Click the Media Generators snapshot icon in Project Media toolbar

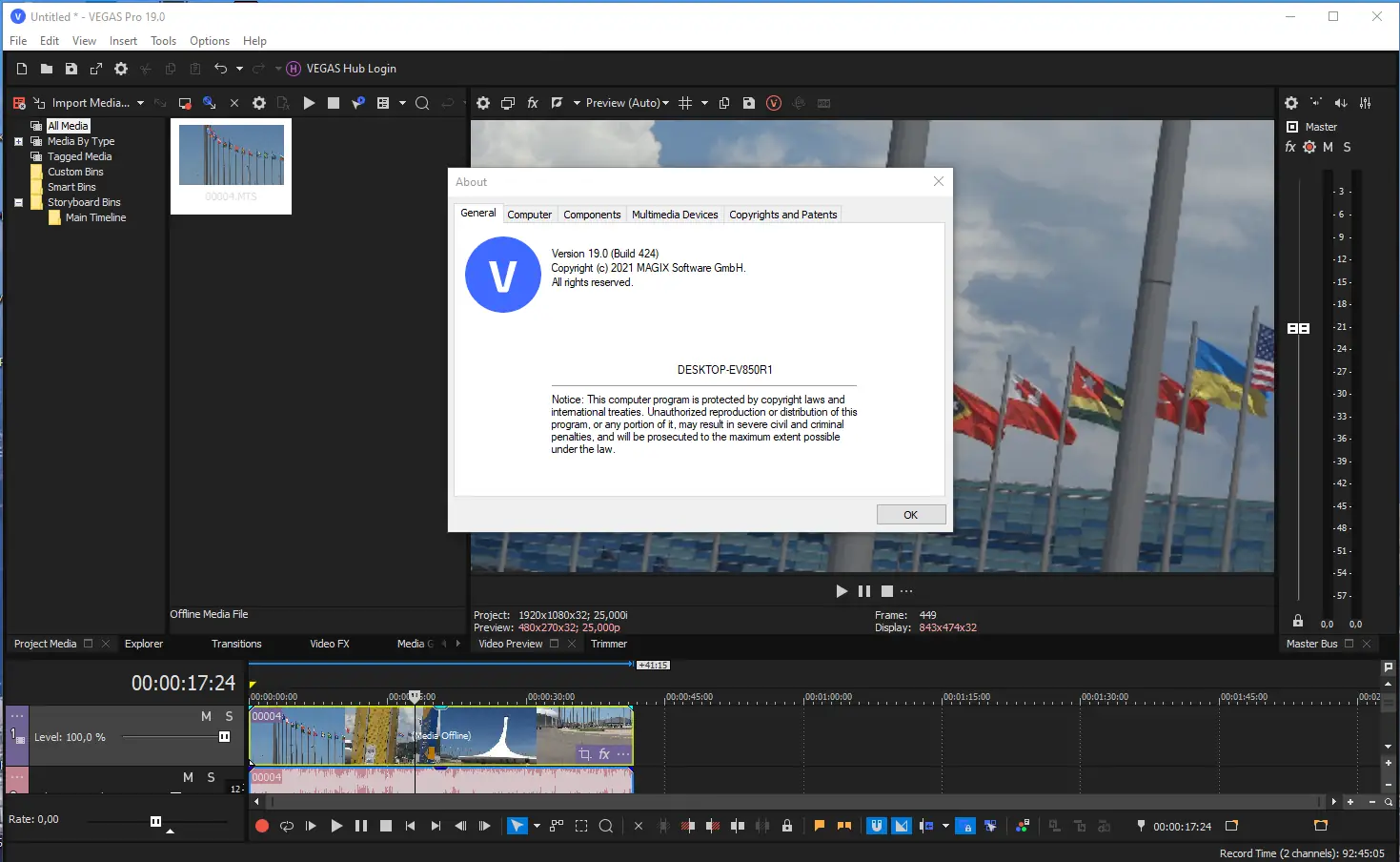coord(185,102)
